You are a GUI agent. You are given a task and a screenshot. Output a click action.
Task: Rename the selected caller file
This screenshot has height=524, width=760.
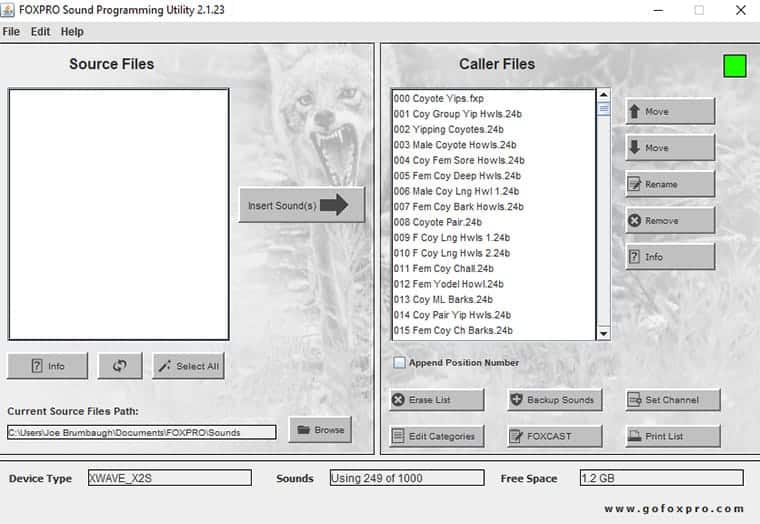point(670,184)
